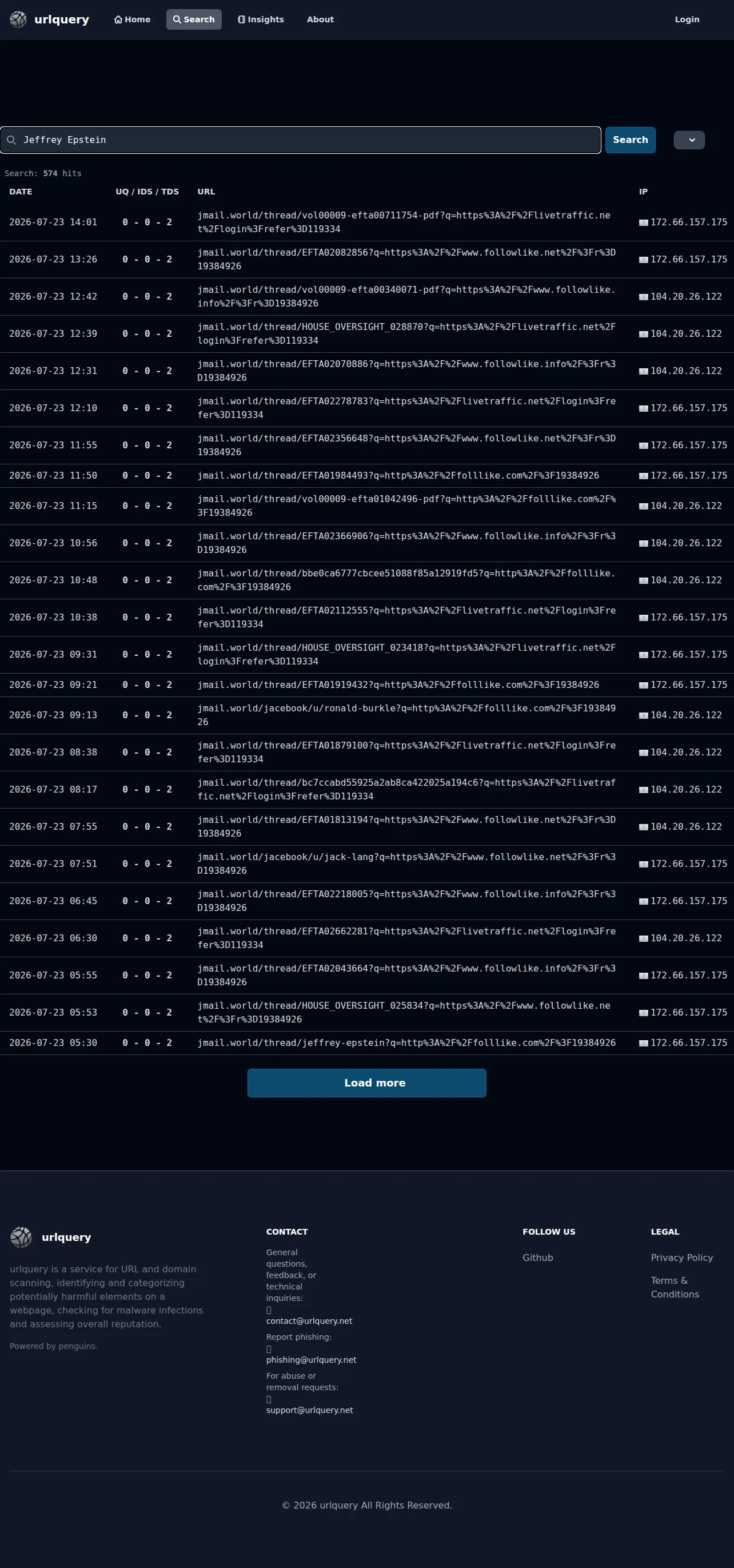Image resolution: width=734 pixels, height=1568 pixels.
Task: Click the magnifier icon inside the search field
Action: [x=11, y=140]
